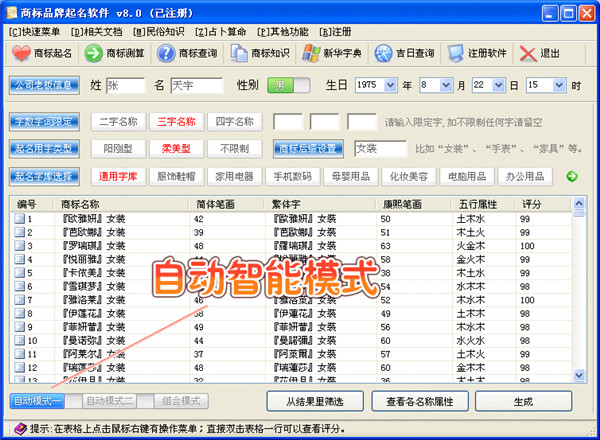Select 四字名称 name length option

[235, 122]
